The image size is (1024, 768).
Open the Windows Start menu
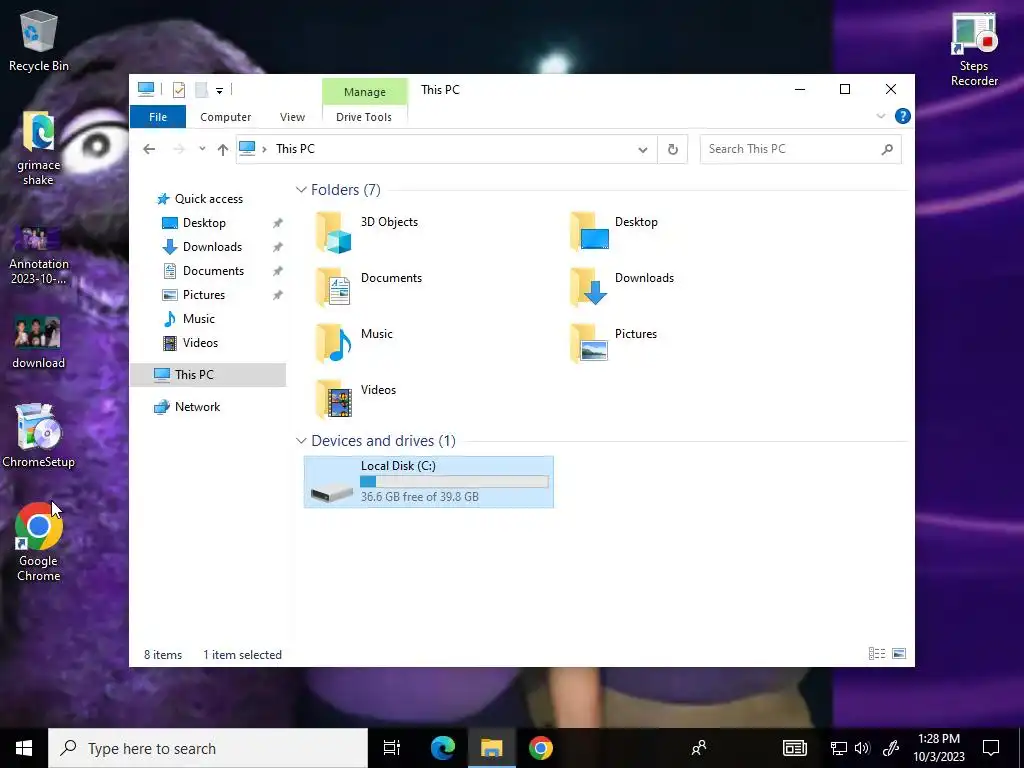[x=24, y=748]
